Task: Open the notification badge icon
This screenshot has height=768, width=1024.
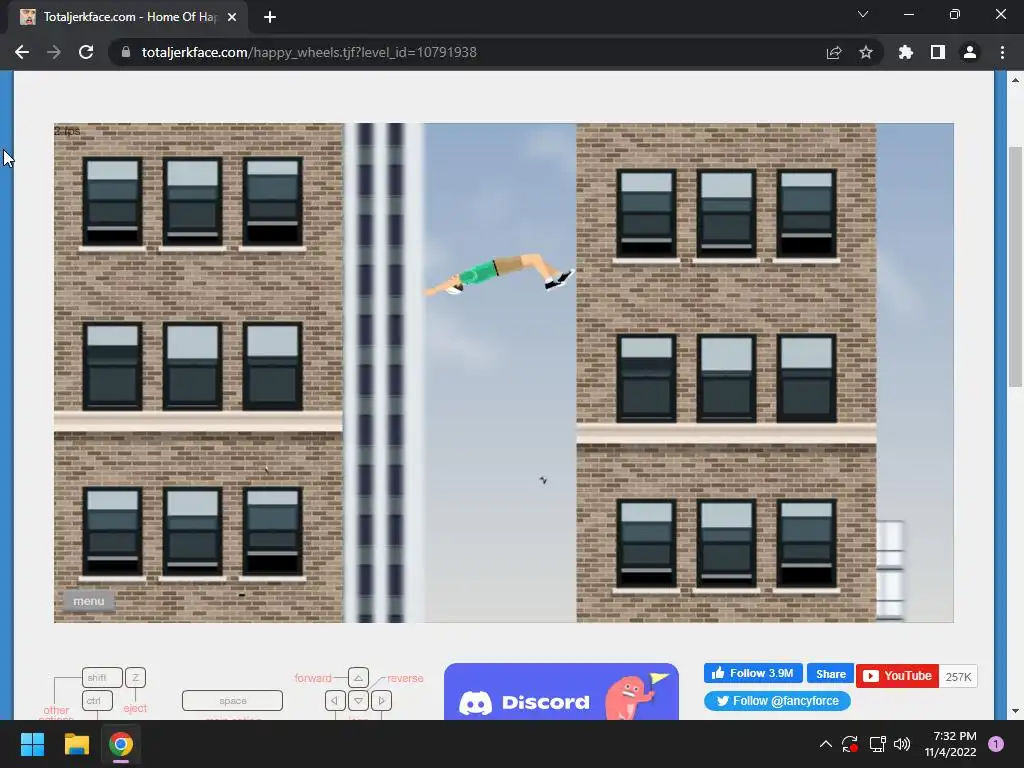Action: 996,744
